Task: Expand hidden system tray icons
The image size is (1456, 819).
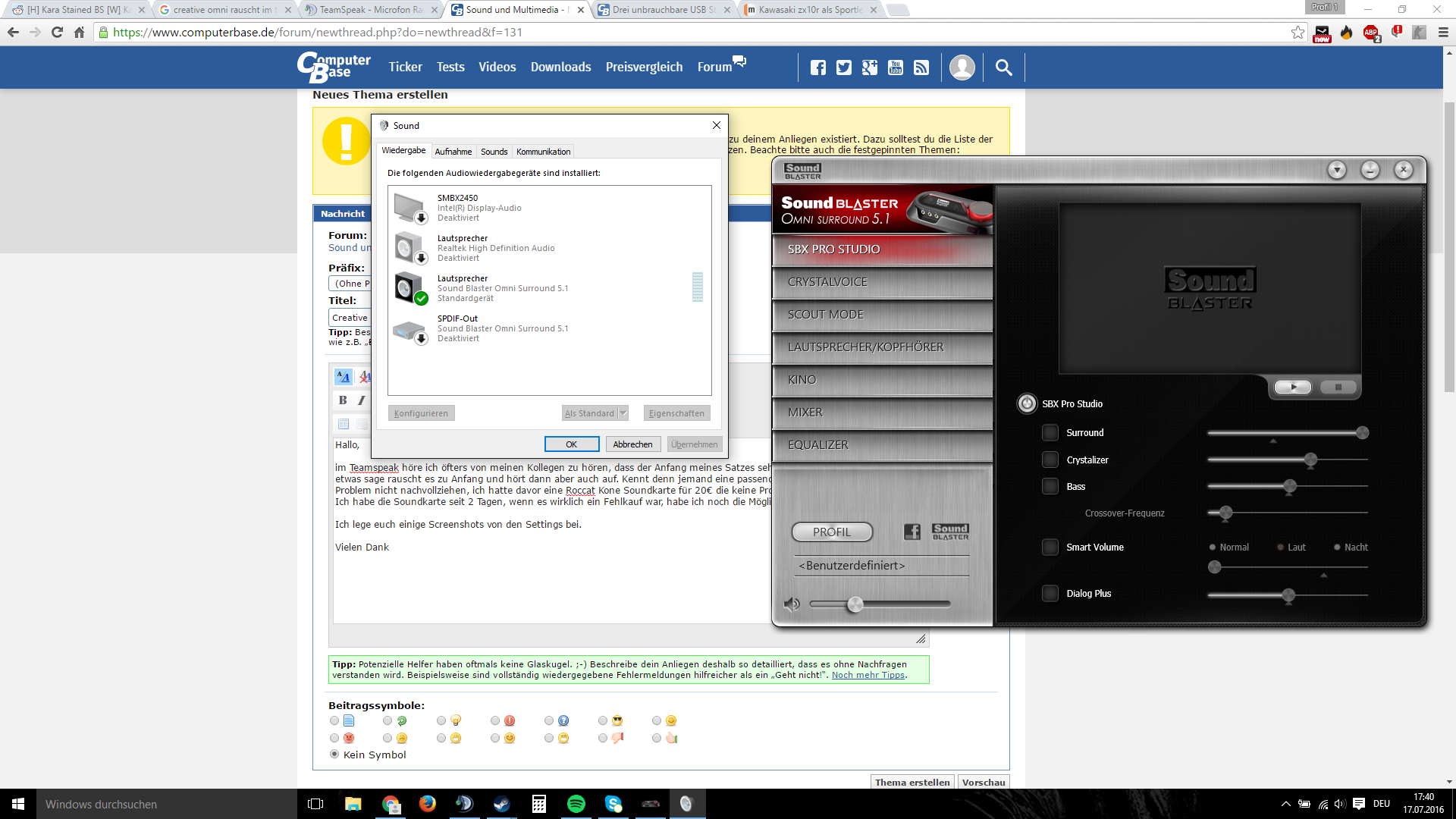Action: (1285, 804)
